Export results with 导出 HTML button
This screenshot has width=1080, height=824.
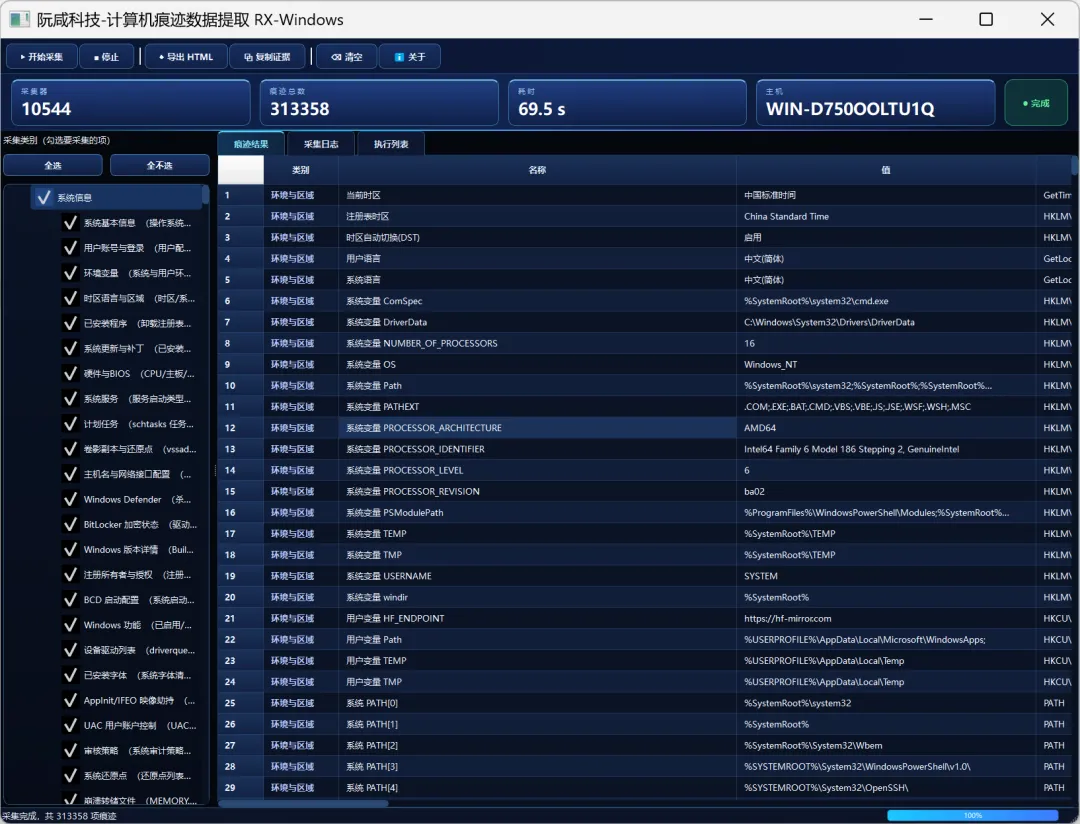(186, 57)
